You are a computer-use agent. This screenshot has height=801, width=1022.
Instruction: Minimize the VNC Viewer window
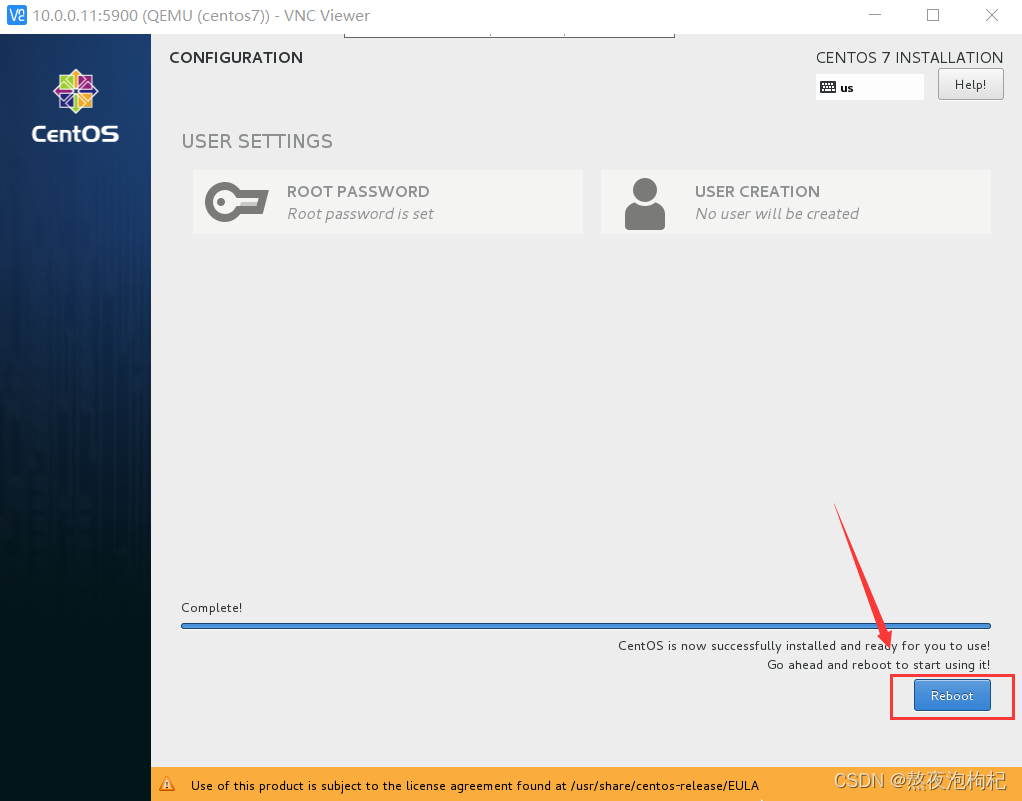875,15
